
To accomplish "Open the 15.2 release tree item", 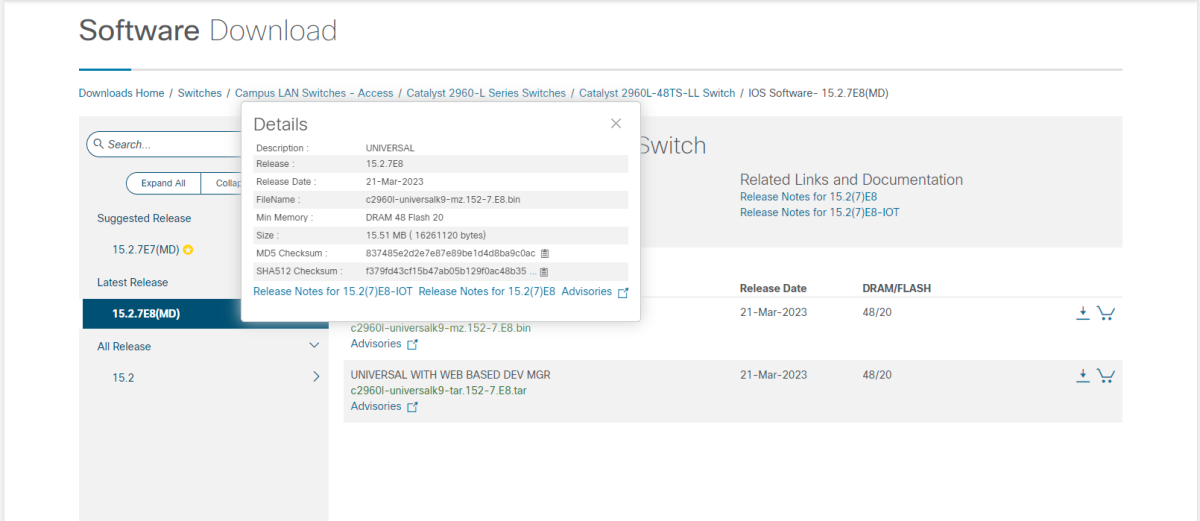I will click(123, 378).
